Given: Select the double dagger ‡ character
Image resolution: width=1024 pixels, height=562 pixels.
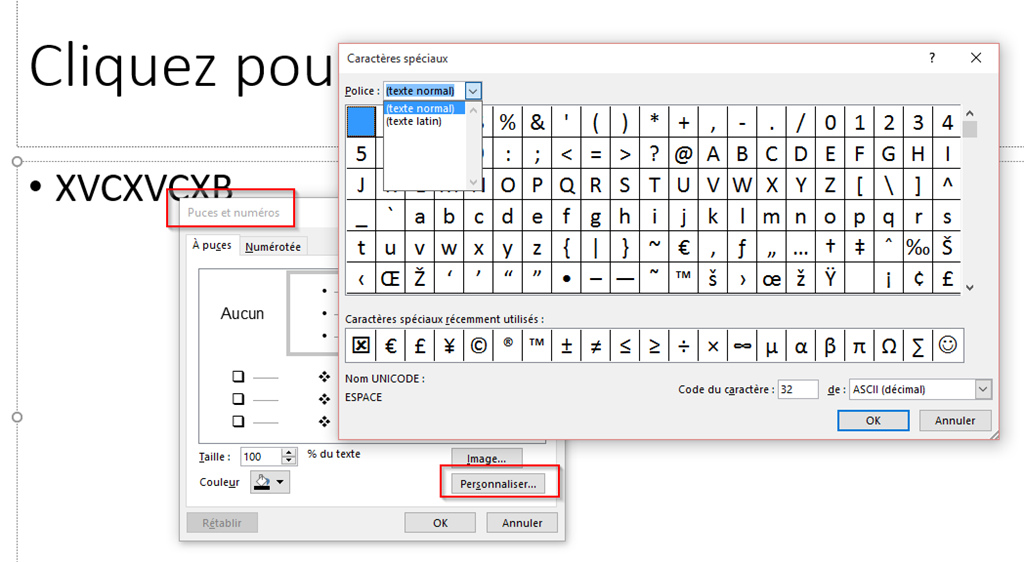Looking at the screenshot, I should tap(859, 247).
